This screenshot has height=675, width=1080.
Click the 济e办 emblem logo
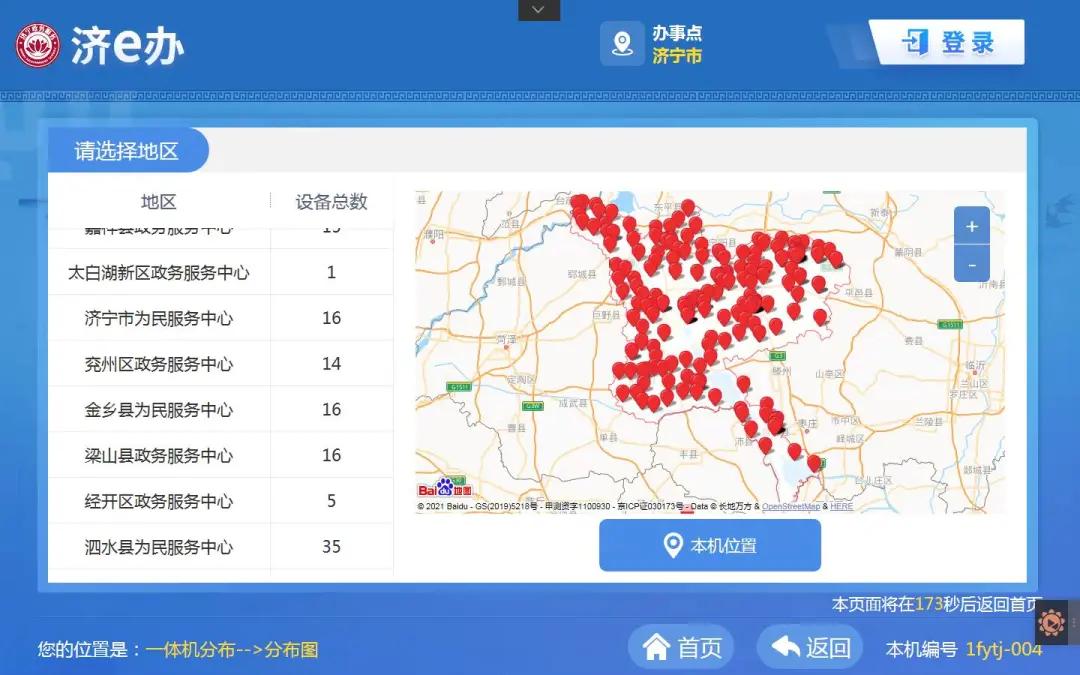pyautogui.click(x=38, y=45)
